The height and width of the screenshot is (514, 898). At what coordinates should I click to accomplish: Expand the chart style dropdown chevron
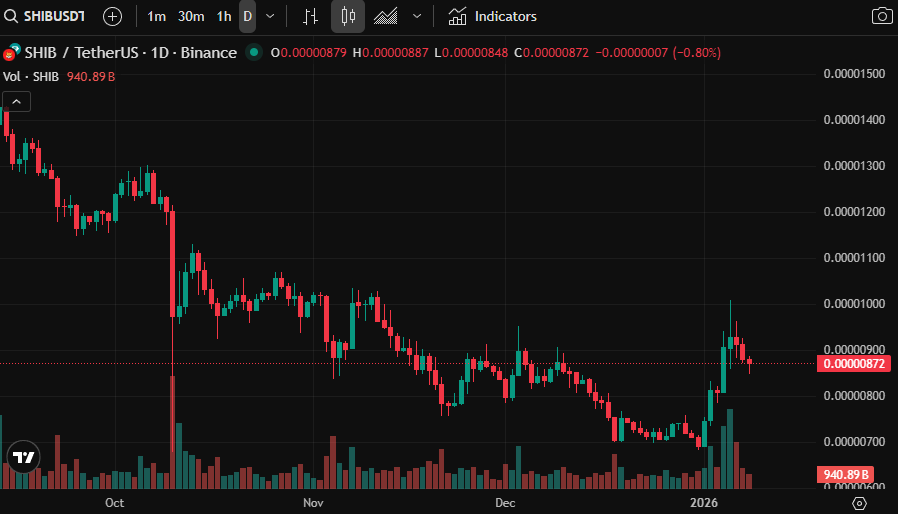click(x=417, y=16)
